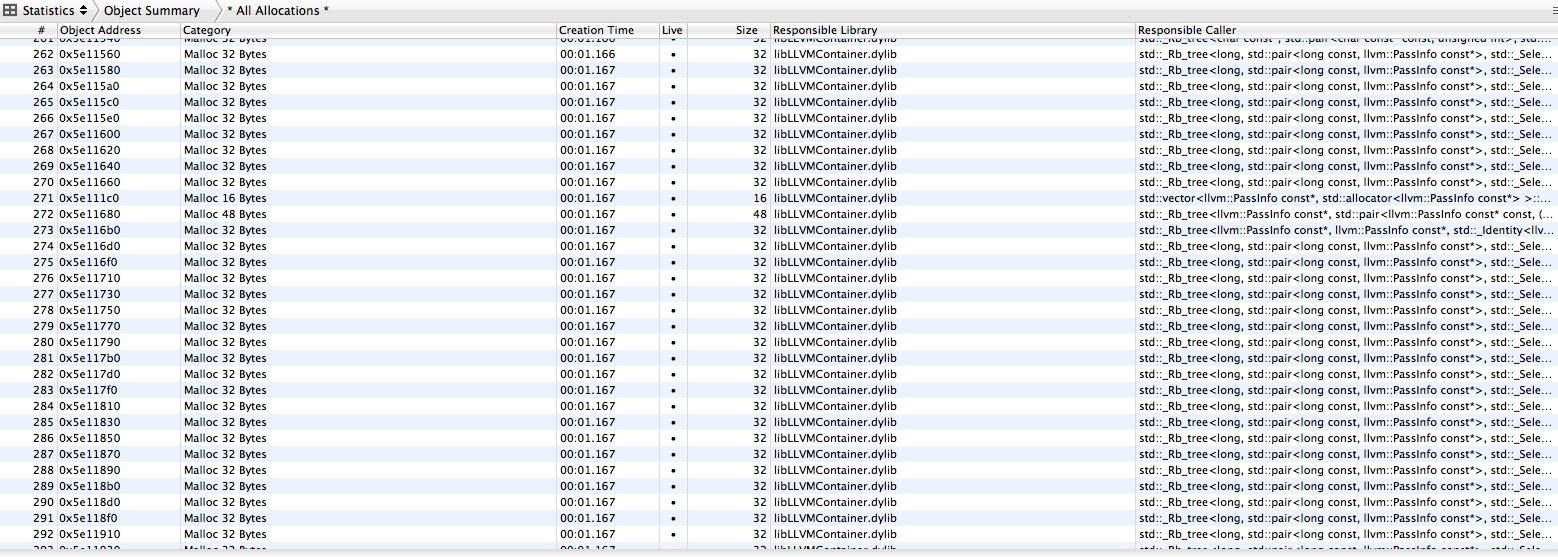
Task: Select row with address 0x5e117d0
Action: tap(779, 374)
